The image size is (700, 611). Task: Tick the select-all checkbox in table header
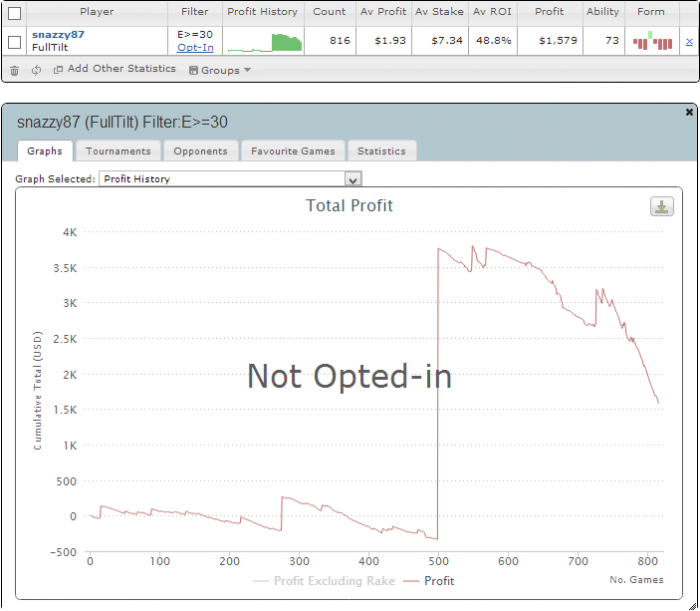click(14, 13)
